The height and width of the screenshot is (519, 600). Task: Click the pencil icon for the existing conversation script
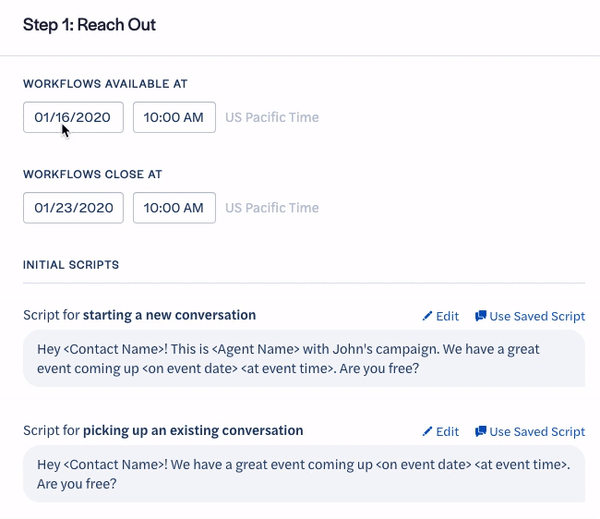pos(428,432)
